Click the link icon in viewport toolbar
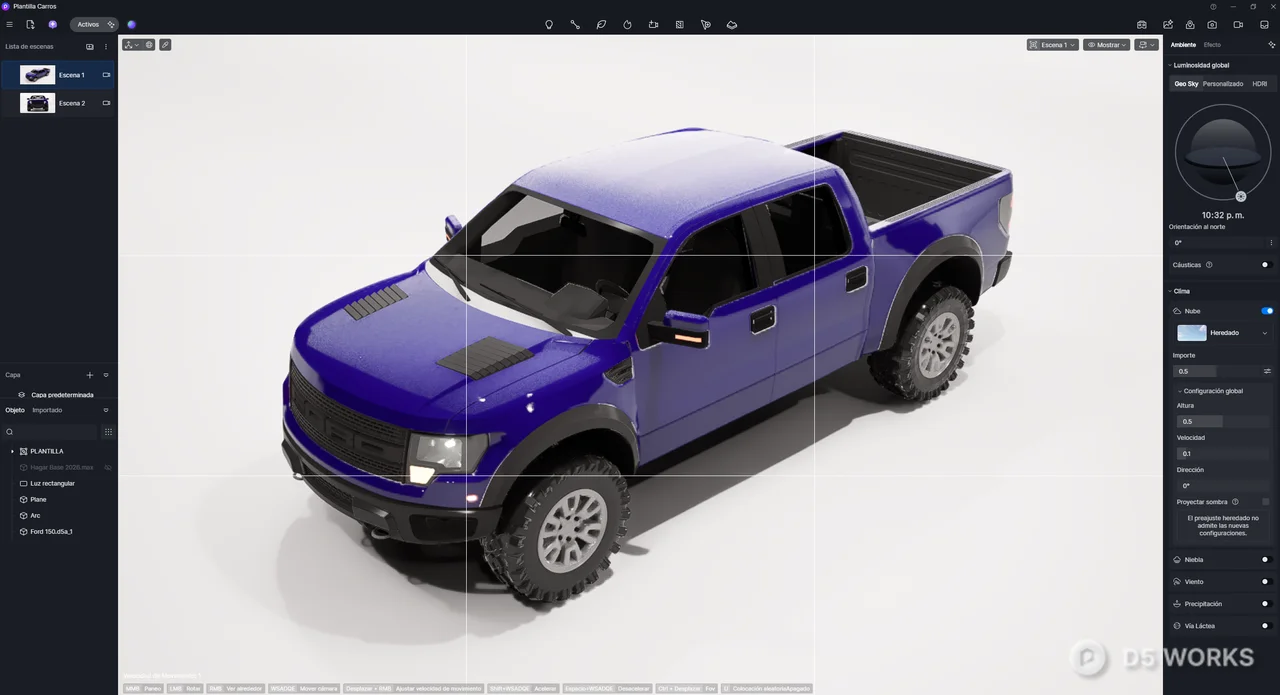 (x=165, y=45)
